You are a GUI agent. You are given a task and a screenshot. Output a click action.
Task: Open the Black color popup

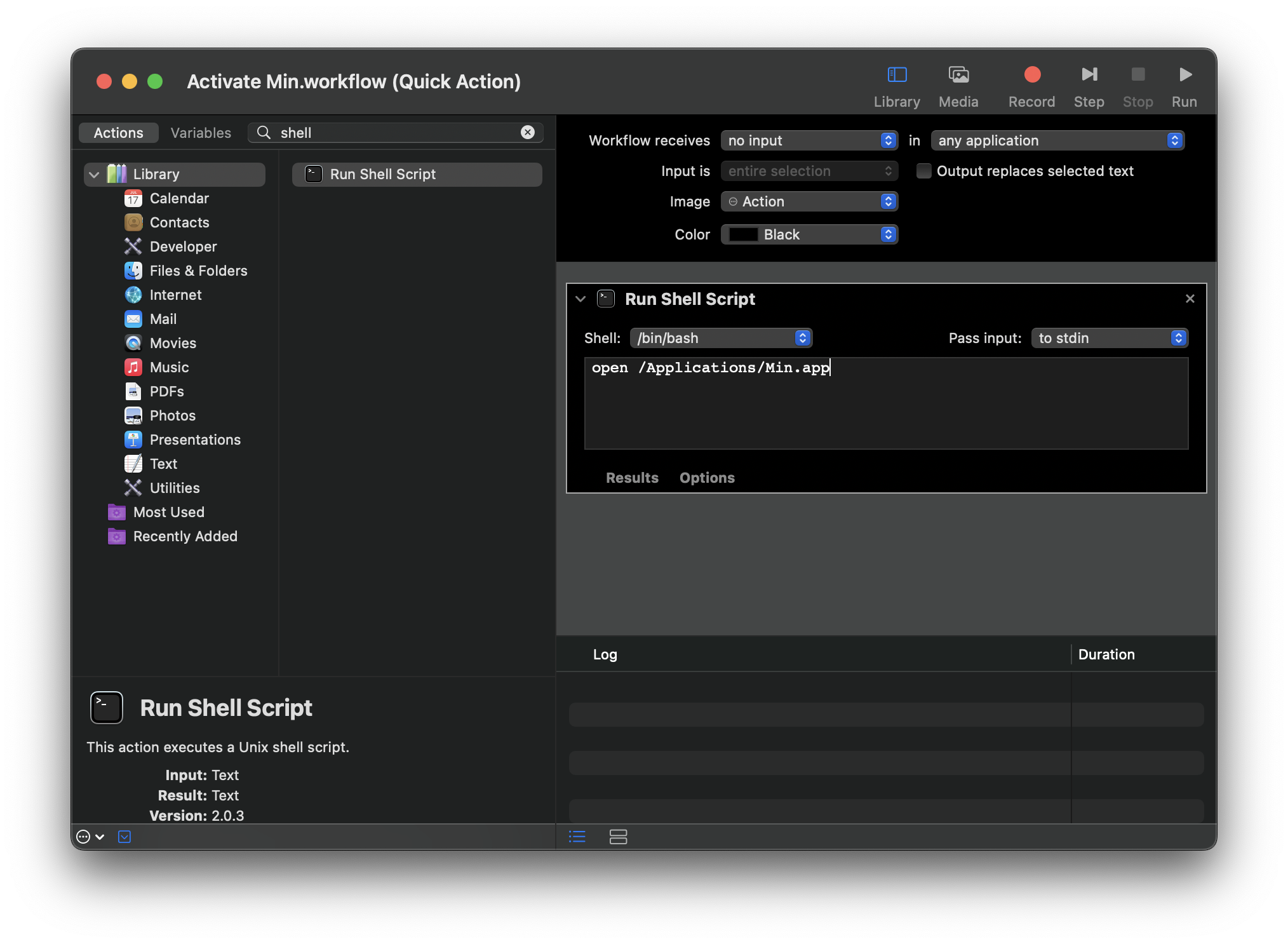click(808, 234)
